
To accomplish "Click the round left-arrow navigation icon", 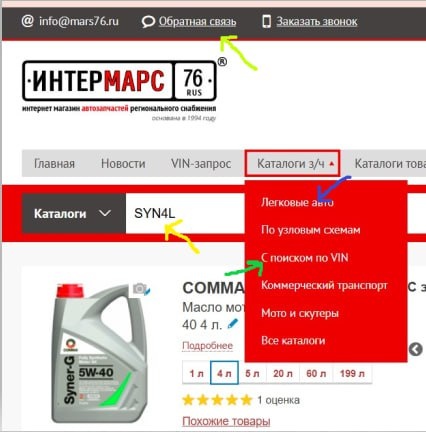I will click(x=415, y=349).
